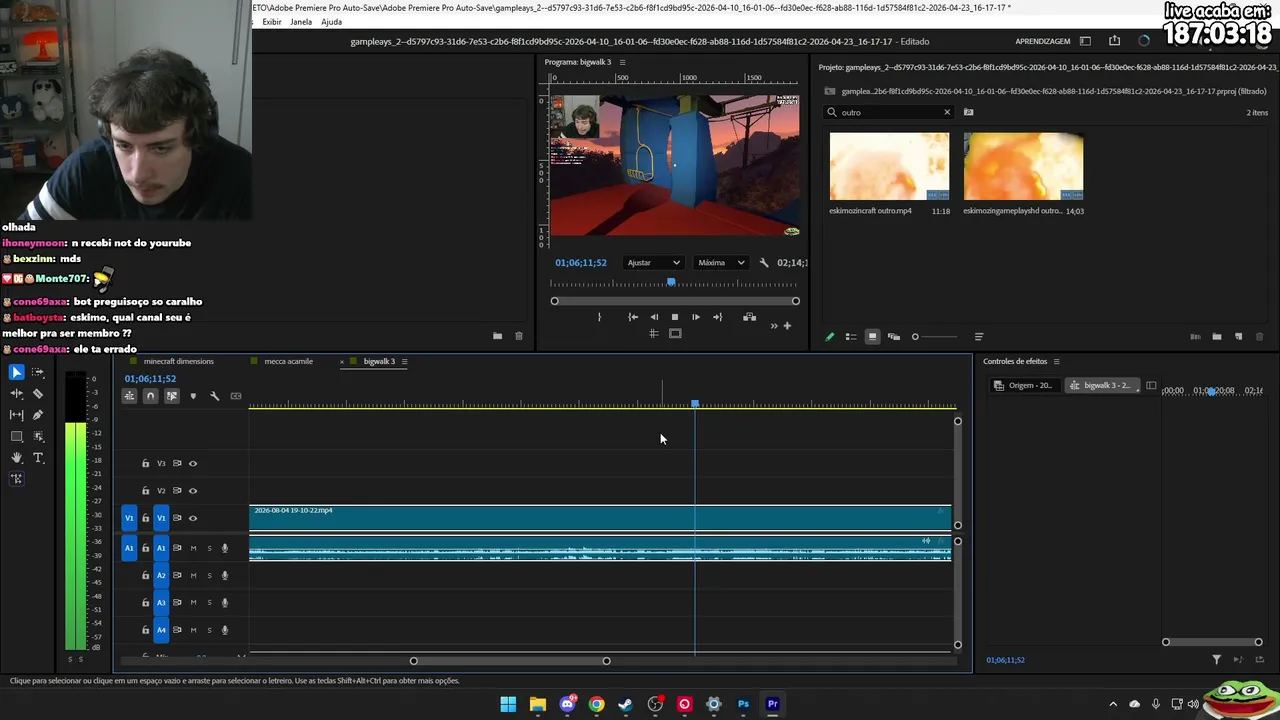The width and height of the screenshot is (1280, 720).
Task: Create search bin from query icon
Action: click(968, 112)
